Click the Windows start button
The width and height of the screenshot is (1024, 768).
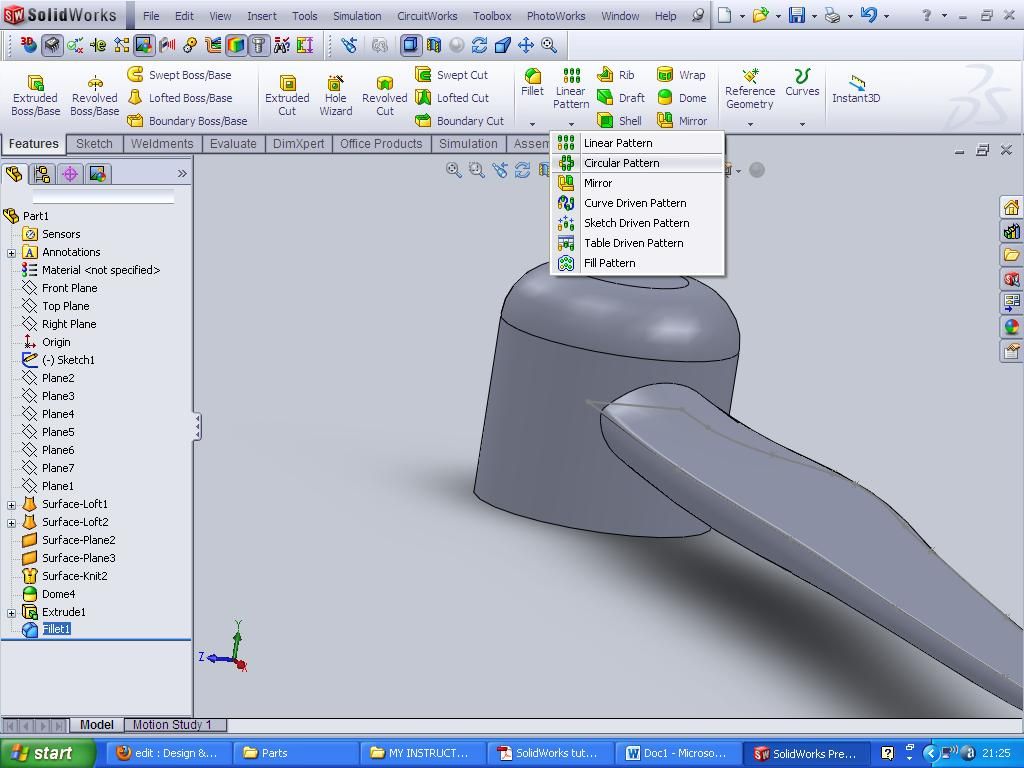(x=47, y=753)
